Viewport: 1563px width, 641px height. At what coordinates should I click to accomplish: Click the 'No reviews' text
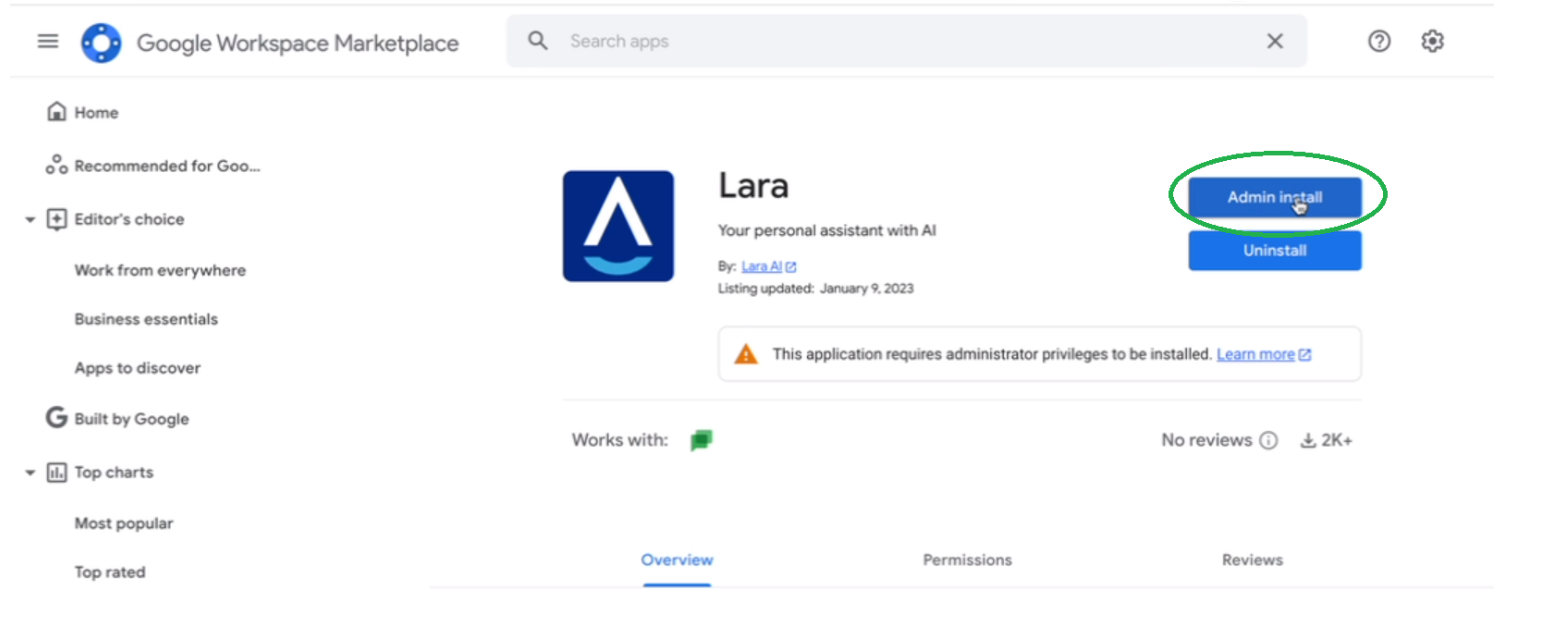pos(1207,440)
